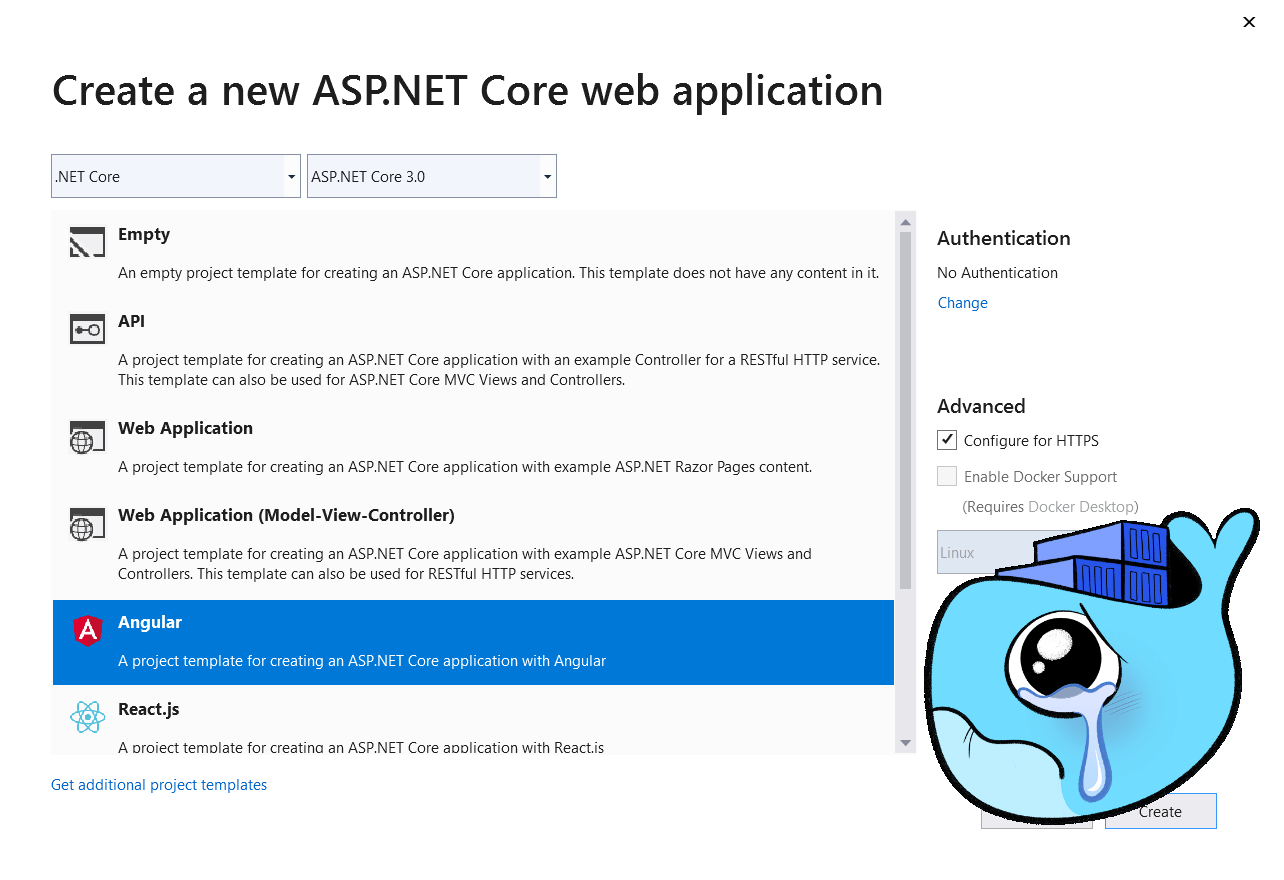1284x880 pixels.
Task: Click the No Authentication text
Action: tap(997, 273)
